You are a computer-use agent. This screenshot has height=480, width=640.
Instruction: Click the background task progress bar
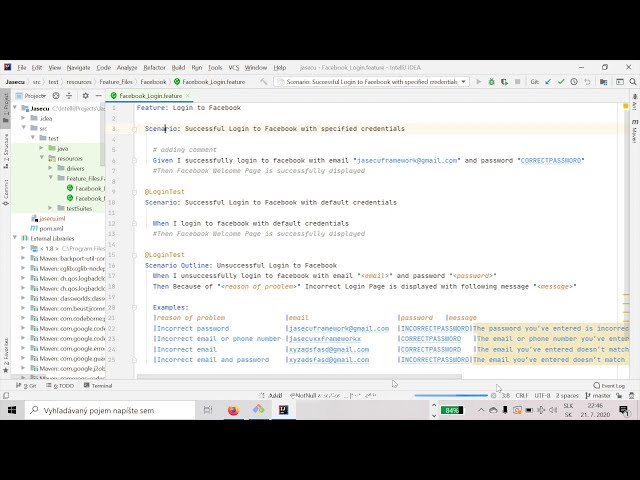[451, 396]
